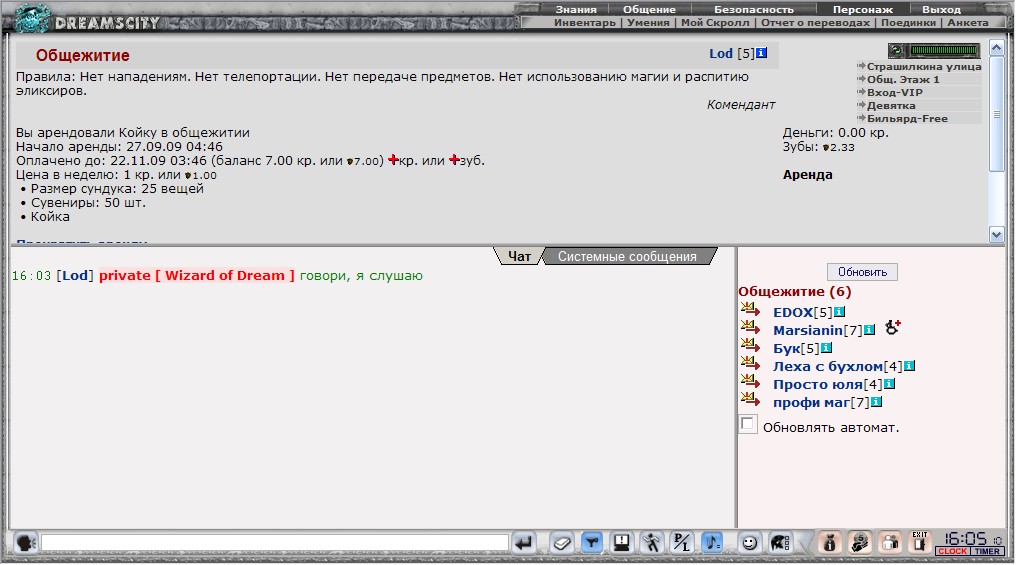The image size is (1016, 565).
Task: Click the EXIT door icon
Action: coord(919,542)
